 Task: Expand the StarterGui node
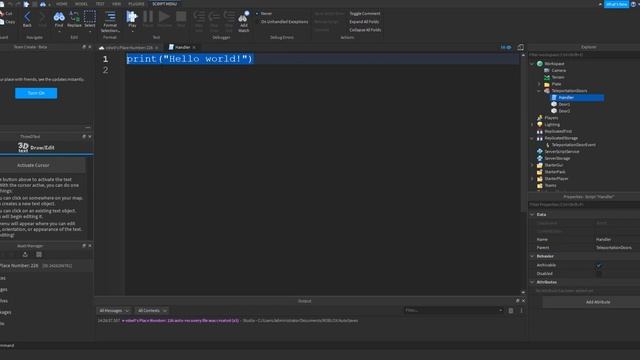(x=532, y=165)
